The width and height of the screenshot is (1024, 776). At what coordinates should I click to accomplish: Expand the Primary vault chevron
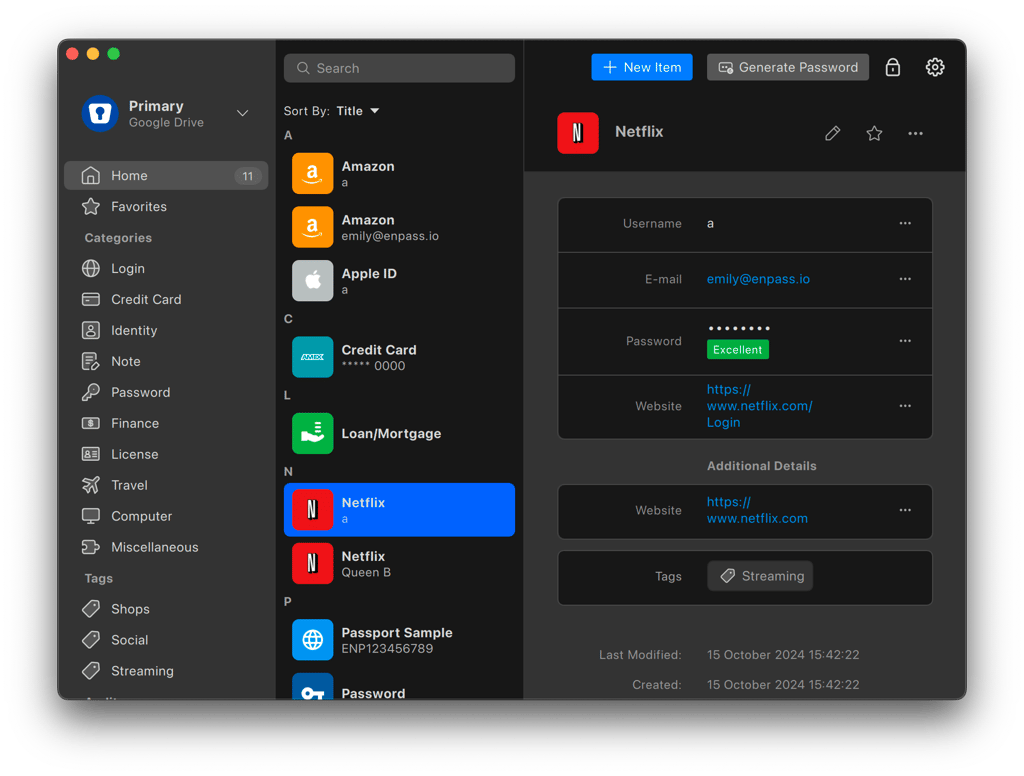[x=242, y=113]
